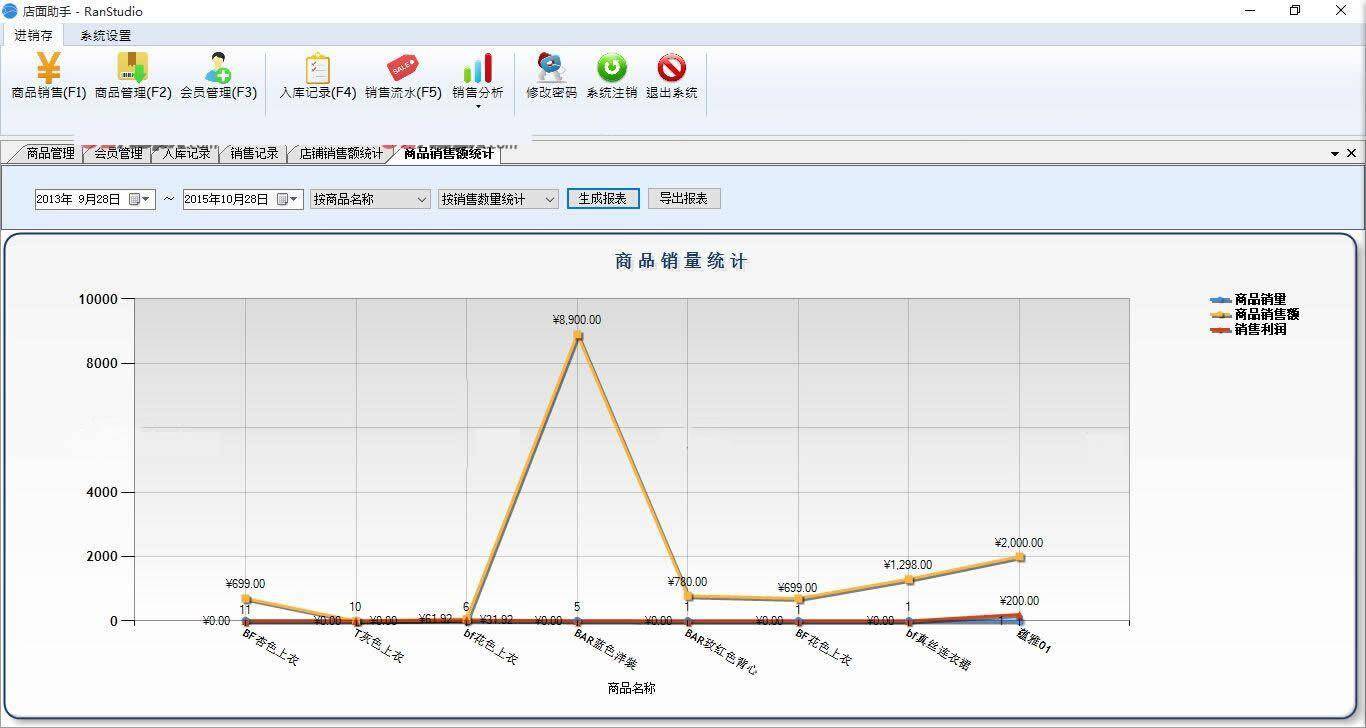Expand the 销售分析 dropdown menu

pyautogui.click(x=478, y=106)
